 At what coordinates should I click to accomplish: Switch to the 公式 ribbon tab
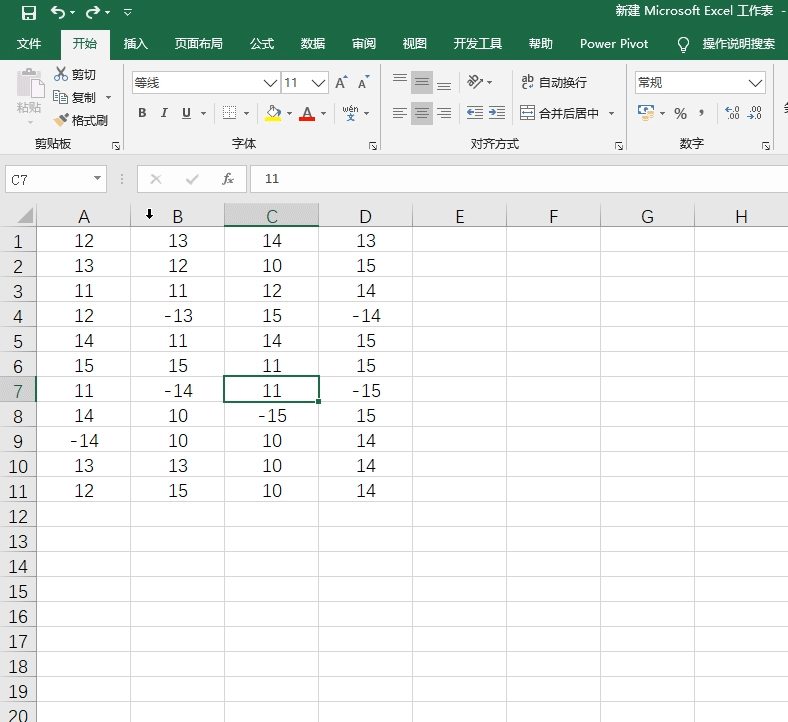[262, 44]
